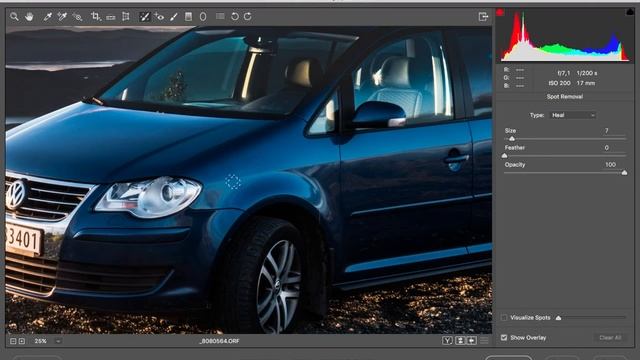This screenshot has width=640, height=360.
Task: Adjust the Opacity slider handle
Action: click(x=624, y=173)
